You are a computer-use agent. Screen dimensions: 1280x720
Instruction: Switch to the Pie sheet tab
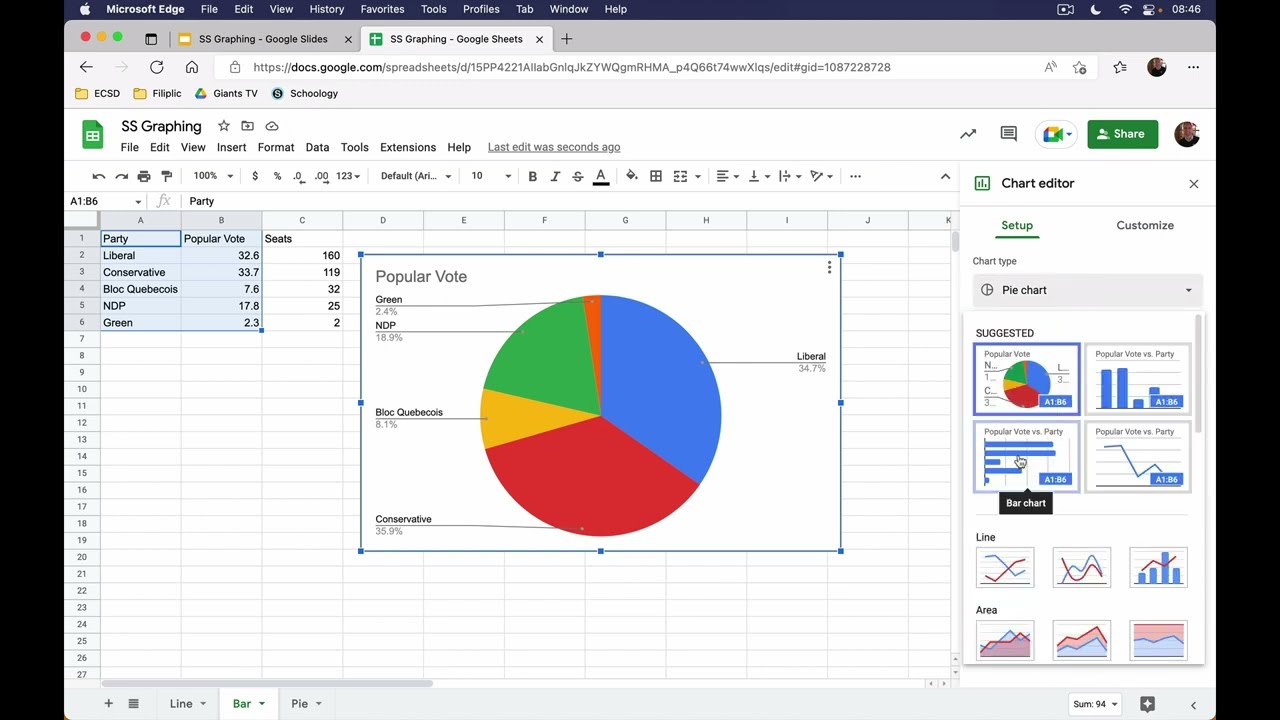pyautogui.click(x=299, y=704)
